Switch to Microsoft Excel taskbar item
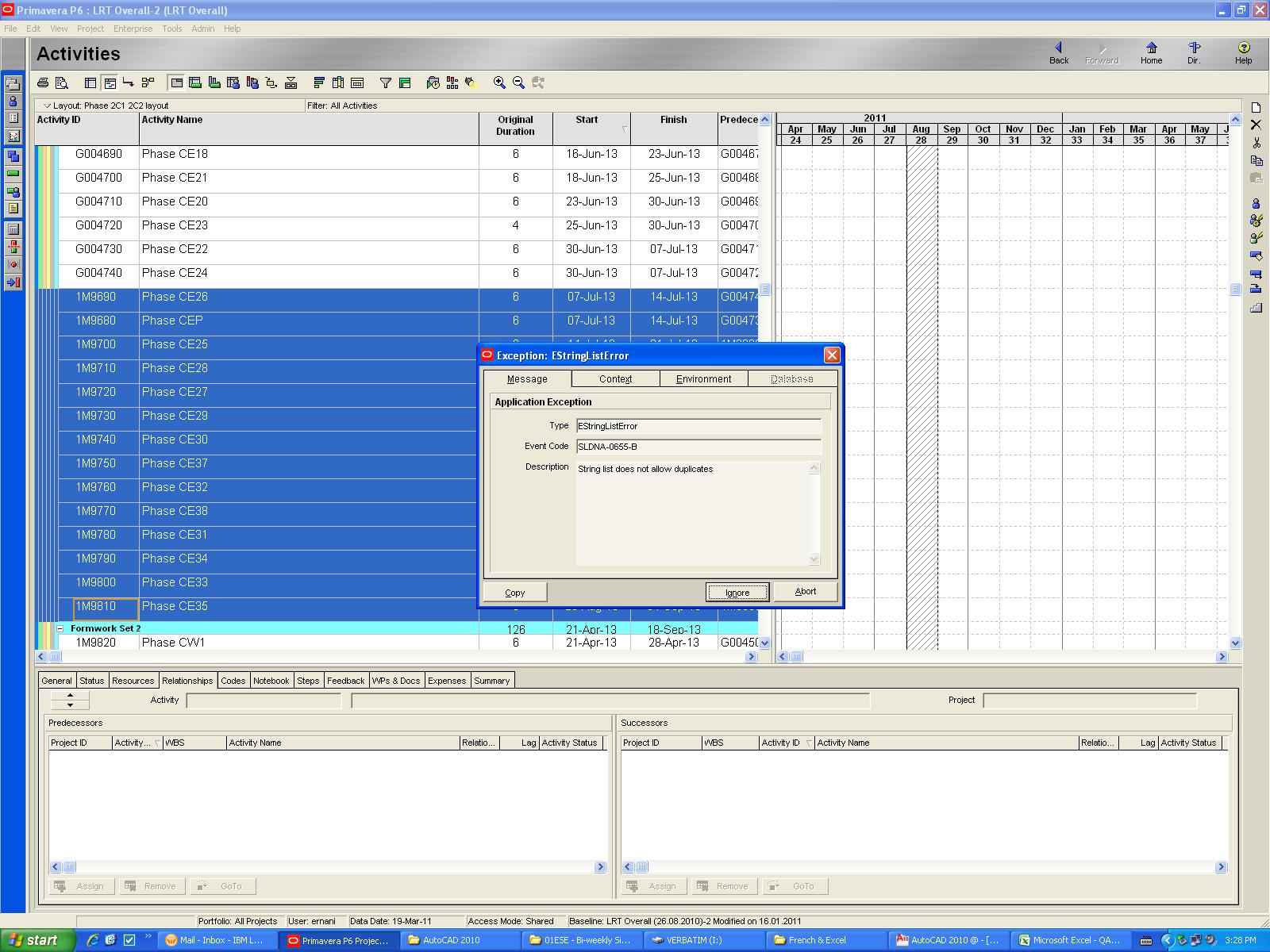The image size is (1270, 952). click(x=1069, y=940)
